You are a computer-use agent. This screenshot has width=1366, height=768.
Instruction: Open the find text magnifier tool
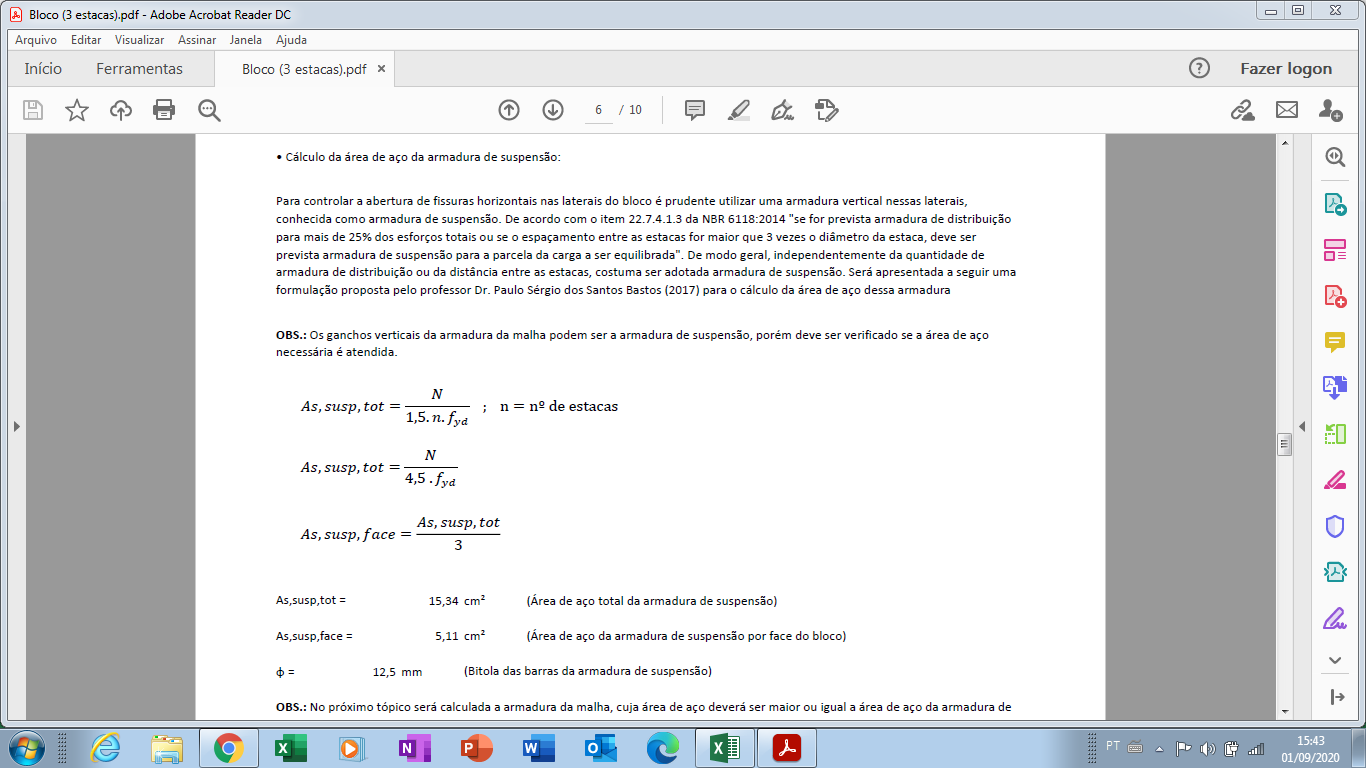209,110
